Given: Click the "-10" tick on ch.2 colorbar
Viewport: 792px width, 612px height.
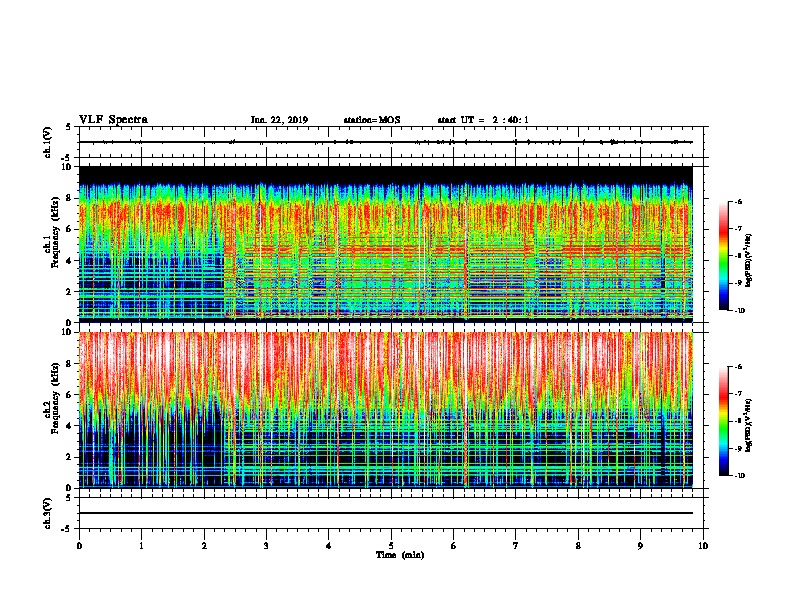Looking at the screenshot, I should pyautogui.click(x=739, y=476).
